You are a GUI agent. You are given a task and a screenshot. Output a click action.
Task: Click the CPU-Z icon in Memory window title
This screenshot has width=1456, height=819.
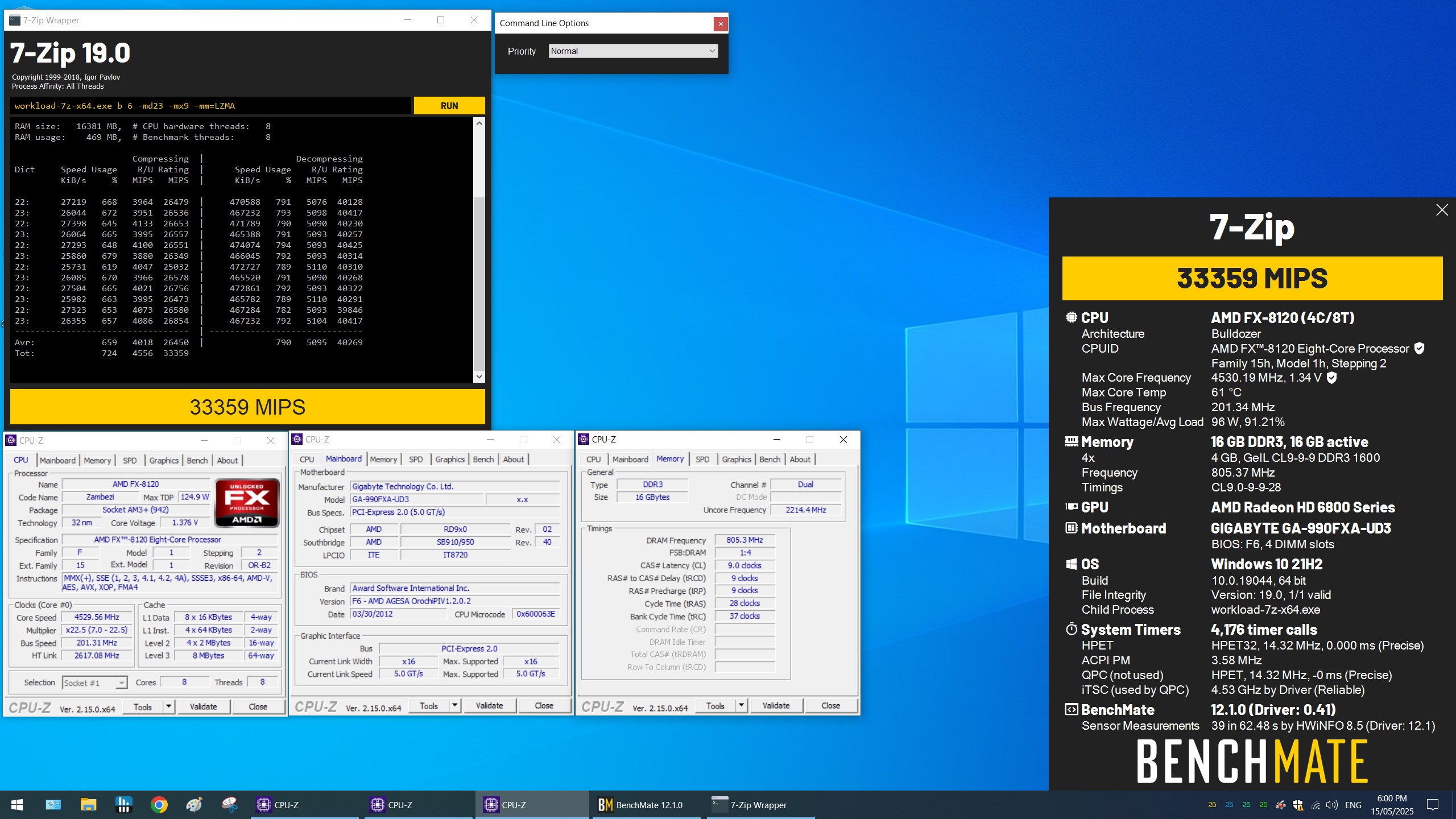tap(584, 439)
